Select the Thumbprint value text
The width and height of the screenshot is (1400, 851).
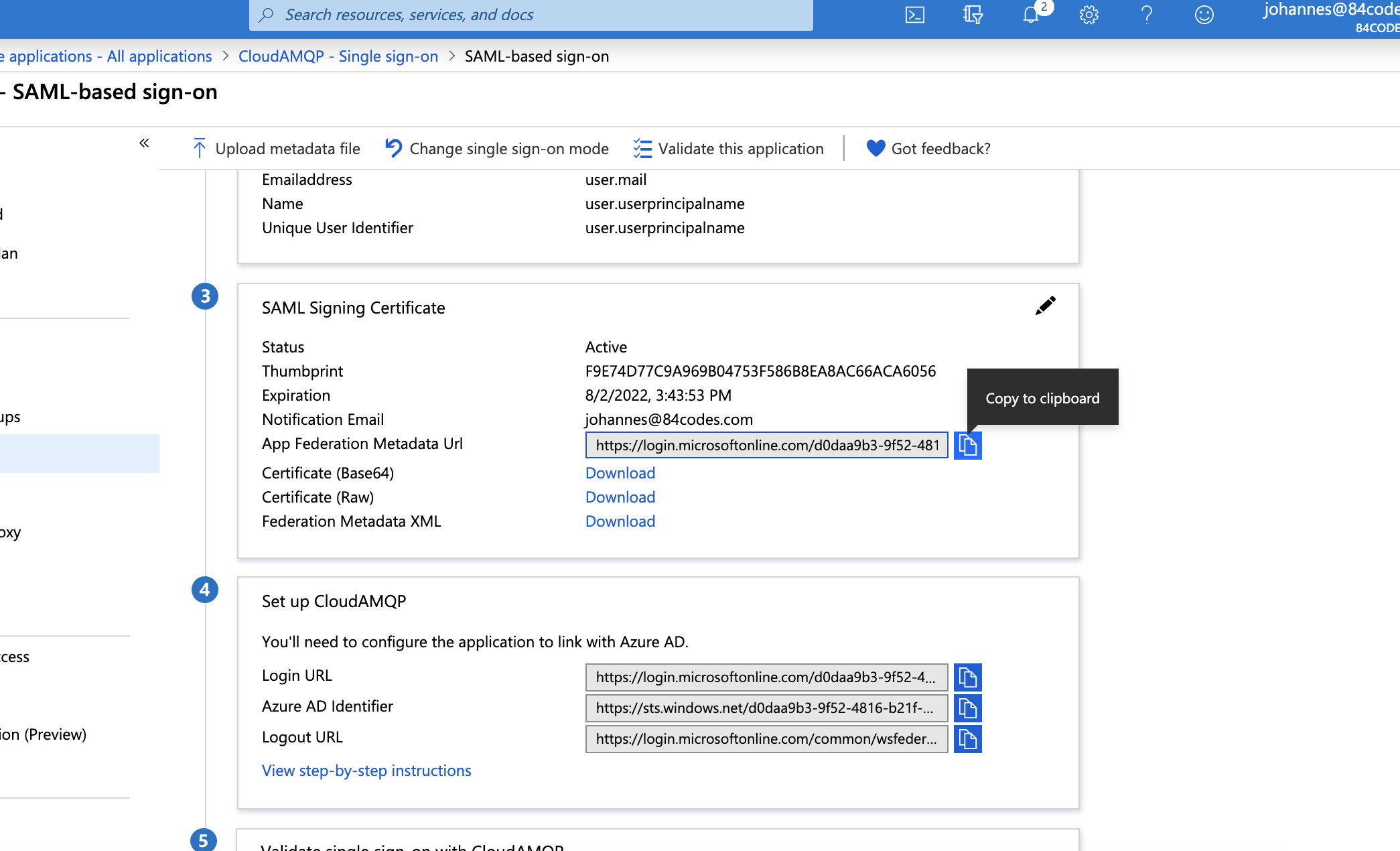click(x=760, y=371)
